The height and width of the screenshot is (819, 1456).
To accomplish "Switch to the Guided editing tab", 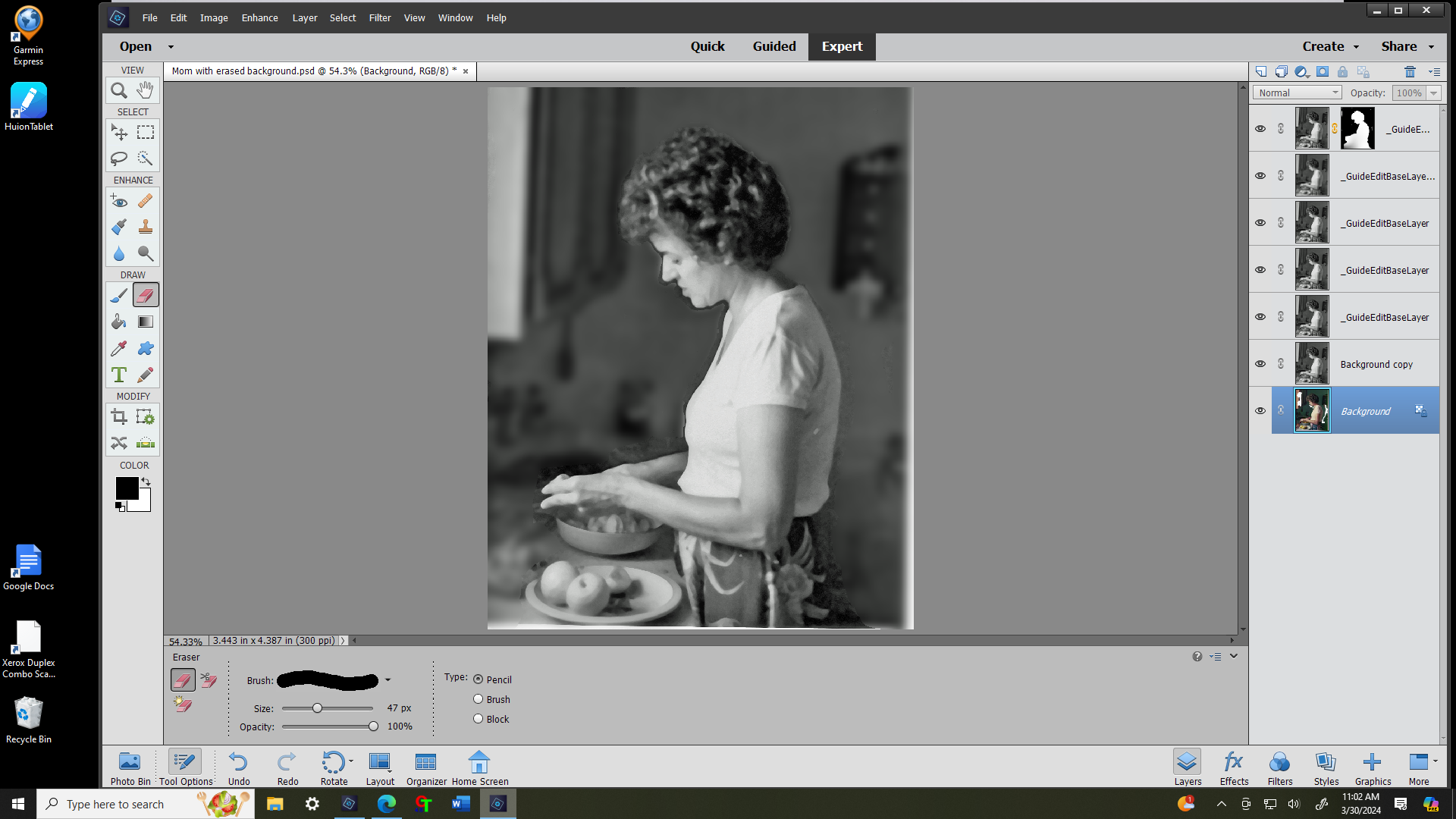I will [x=773, y=46].
